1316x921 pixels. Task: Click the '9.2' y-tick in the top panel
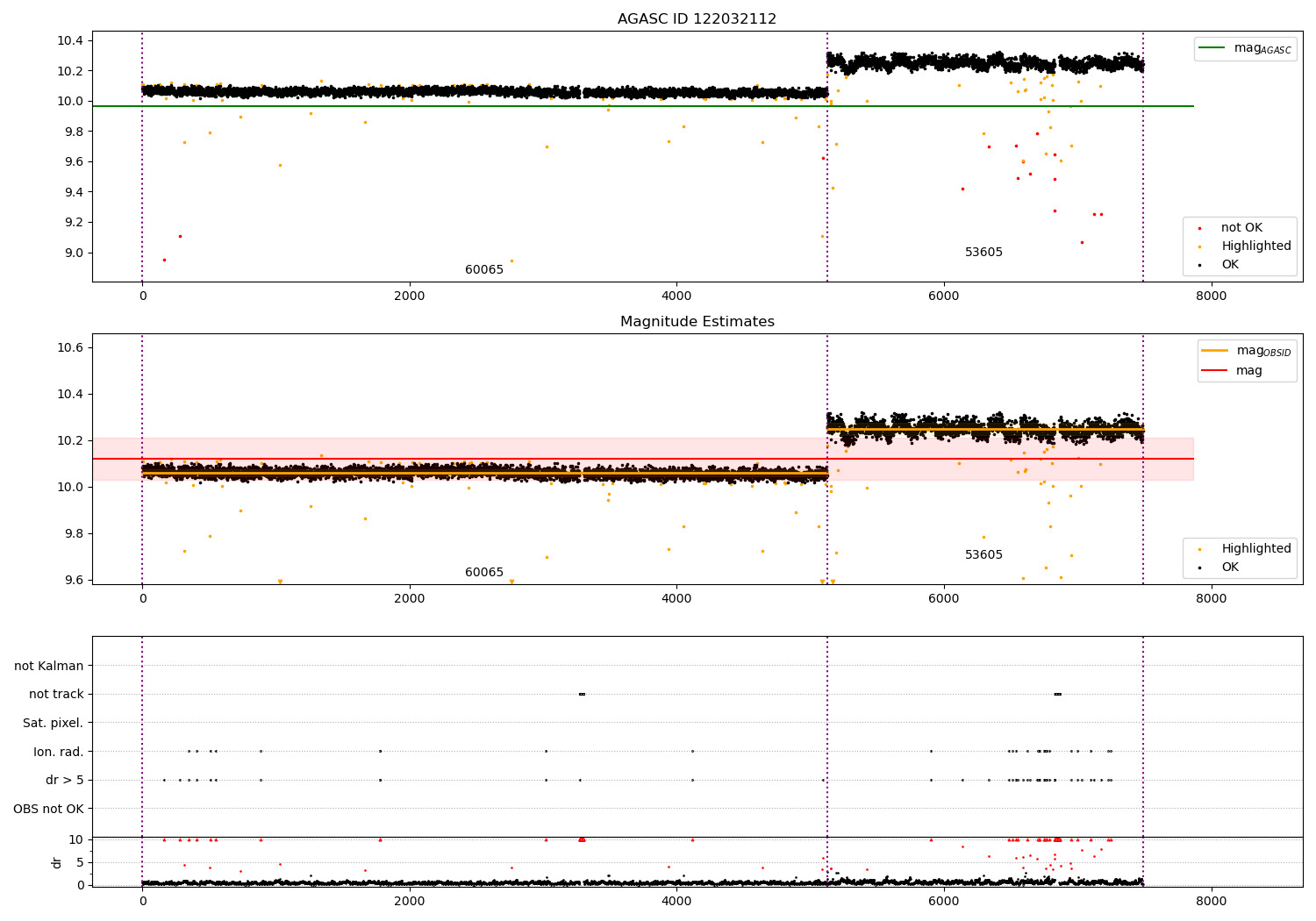click(x=74, y=223)
